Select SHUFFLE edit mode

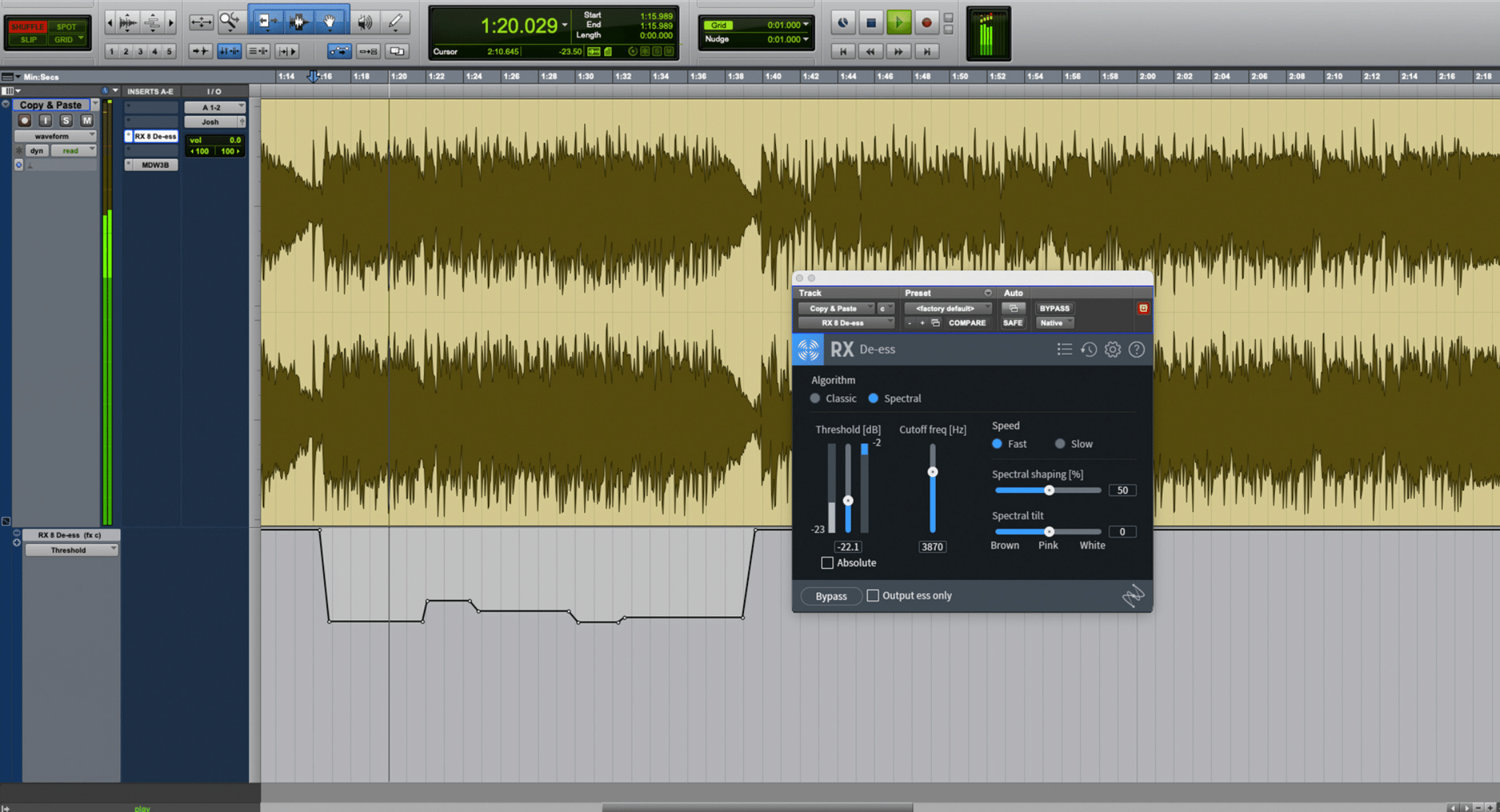[27, 27]
